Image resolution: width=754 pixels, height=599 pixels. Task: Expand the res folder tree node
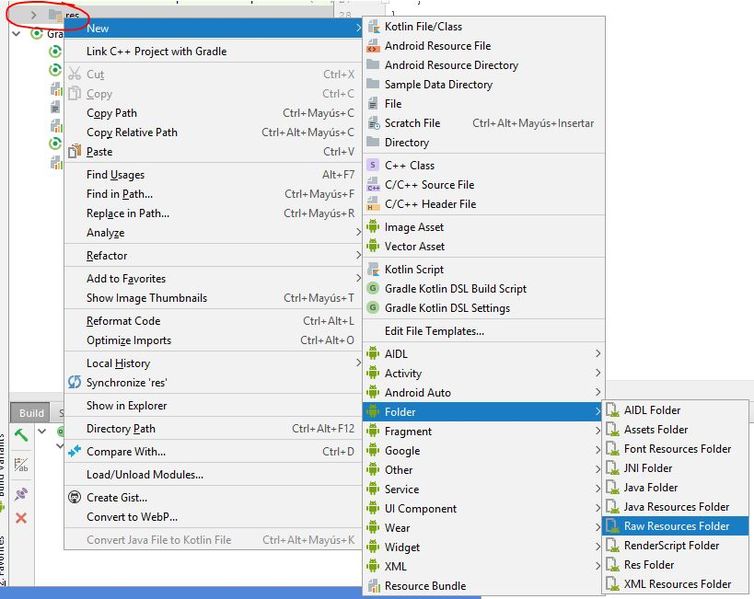33,15
